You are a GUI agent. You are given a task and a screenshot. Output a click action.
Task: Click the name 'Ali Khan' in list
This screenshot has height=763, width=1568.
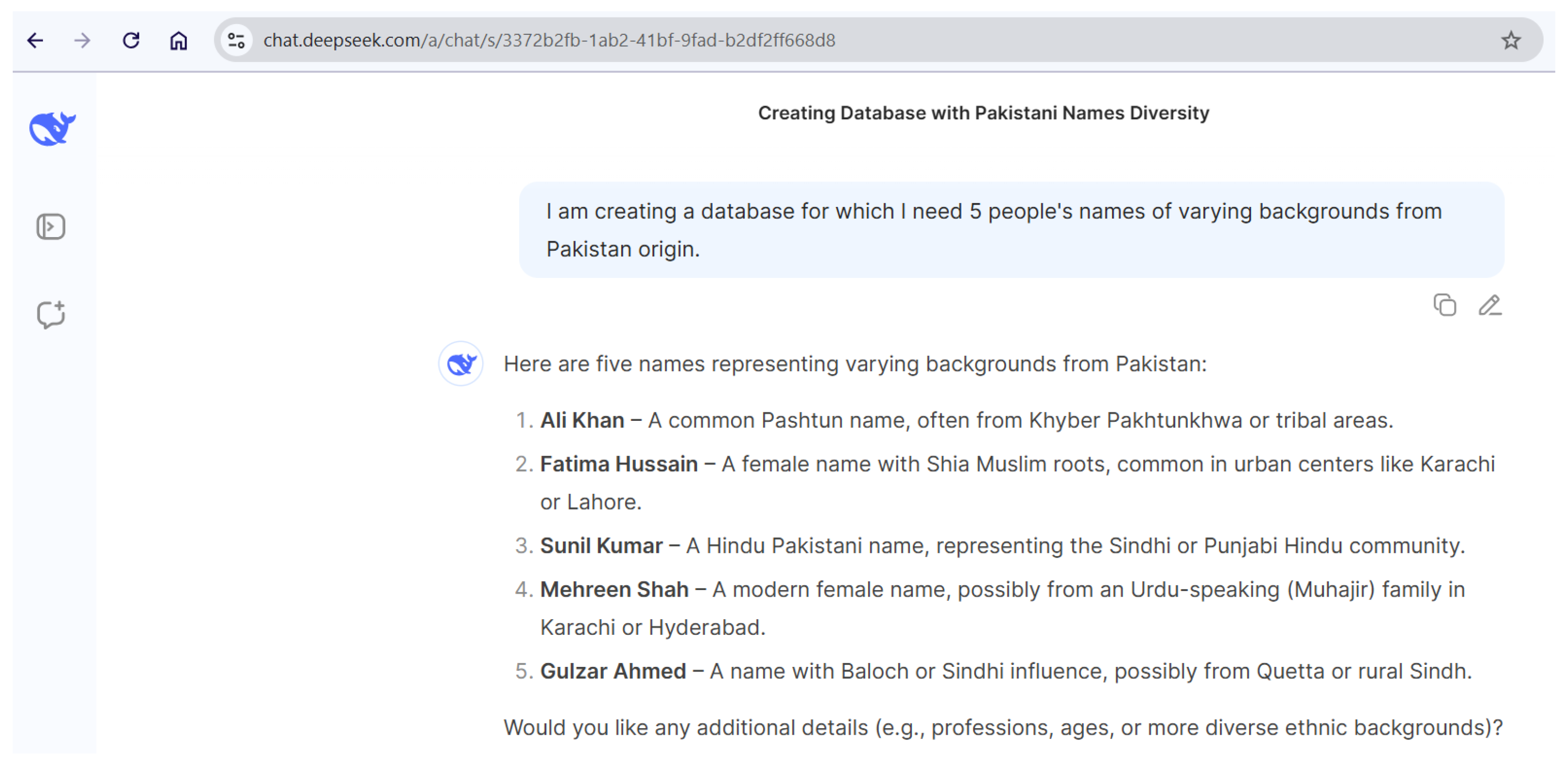point(582,420)
